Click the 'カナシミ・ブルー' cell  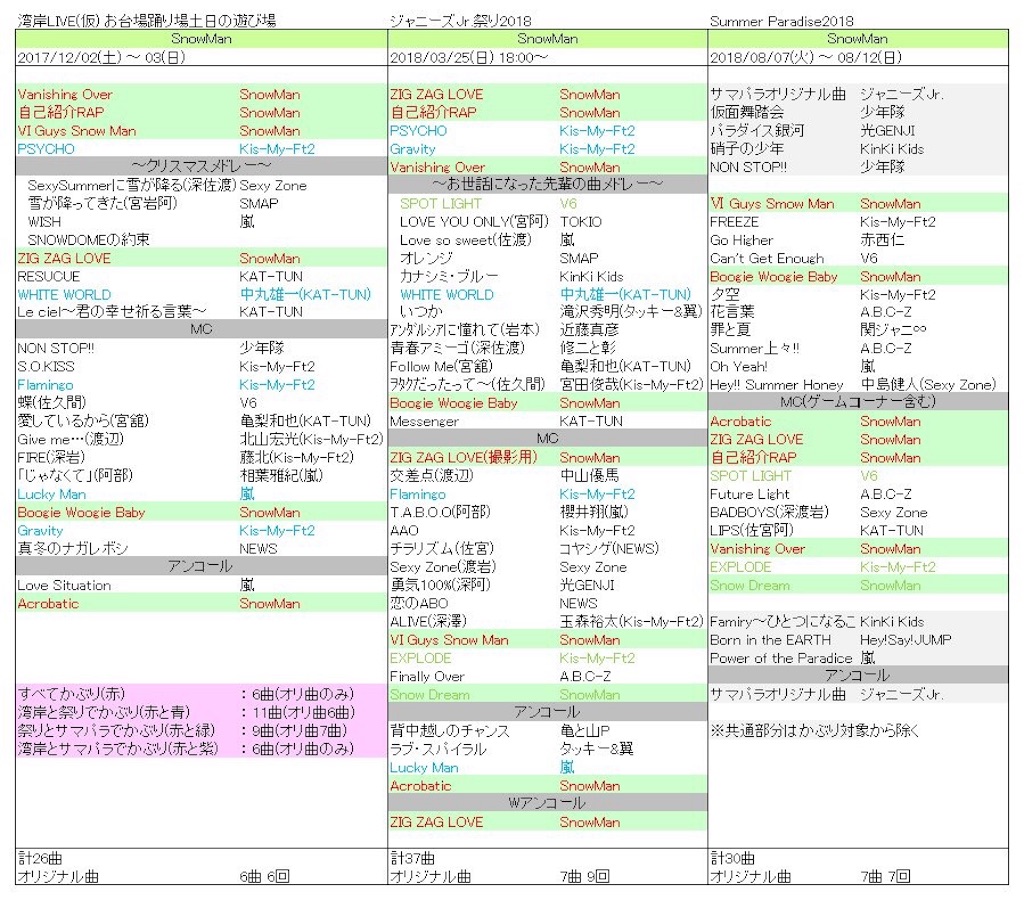[449, 277]
